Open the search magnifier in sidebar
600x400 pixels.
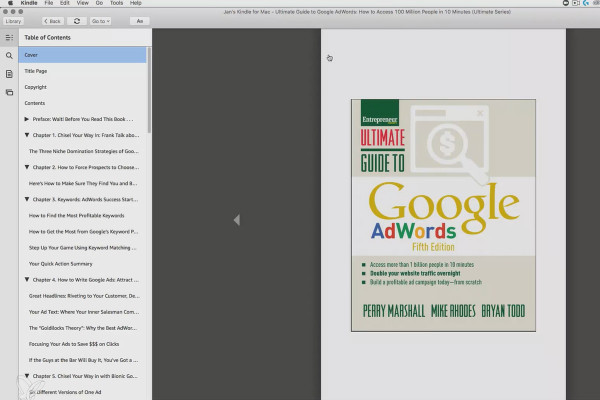point(9,56)
